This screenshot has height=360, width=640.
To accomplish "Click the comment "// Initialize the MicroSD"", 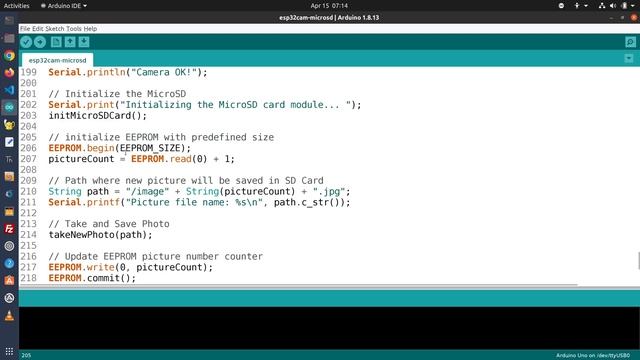I will pos(117,94).
